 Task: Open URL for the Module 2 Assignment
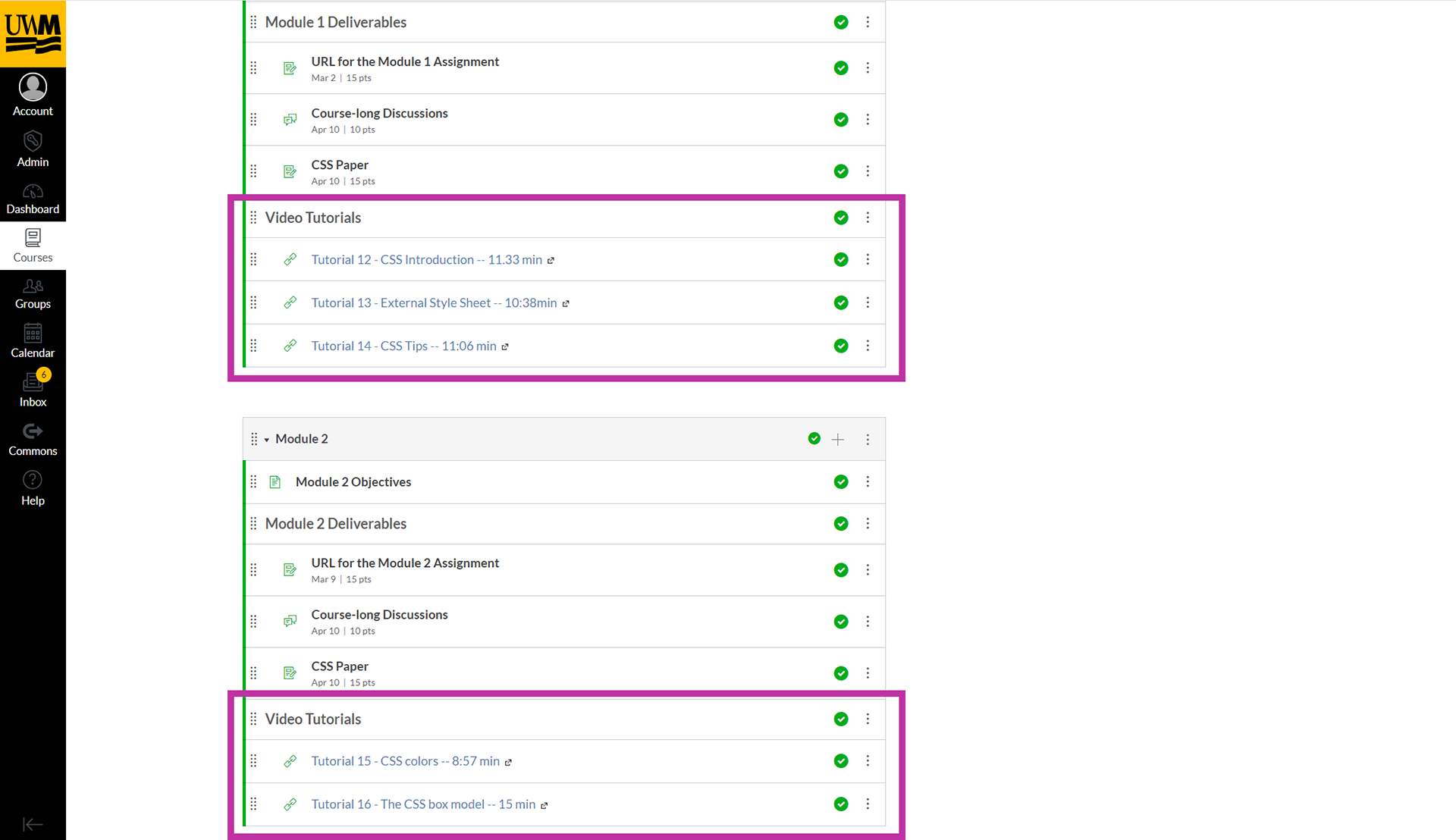405,563
